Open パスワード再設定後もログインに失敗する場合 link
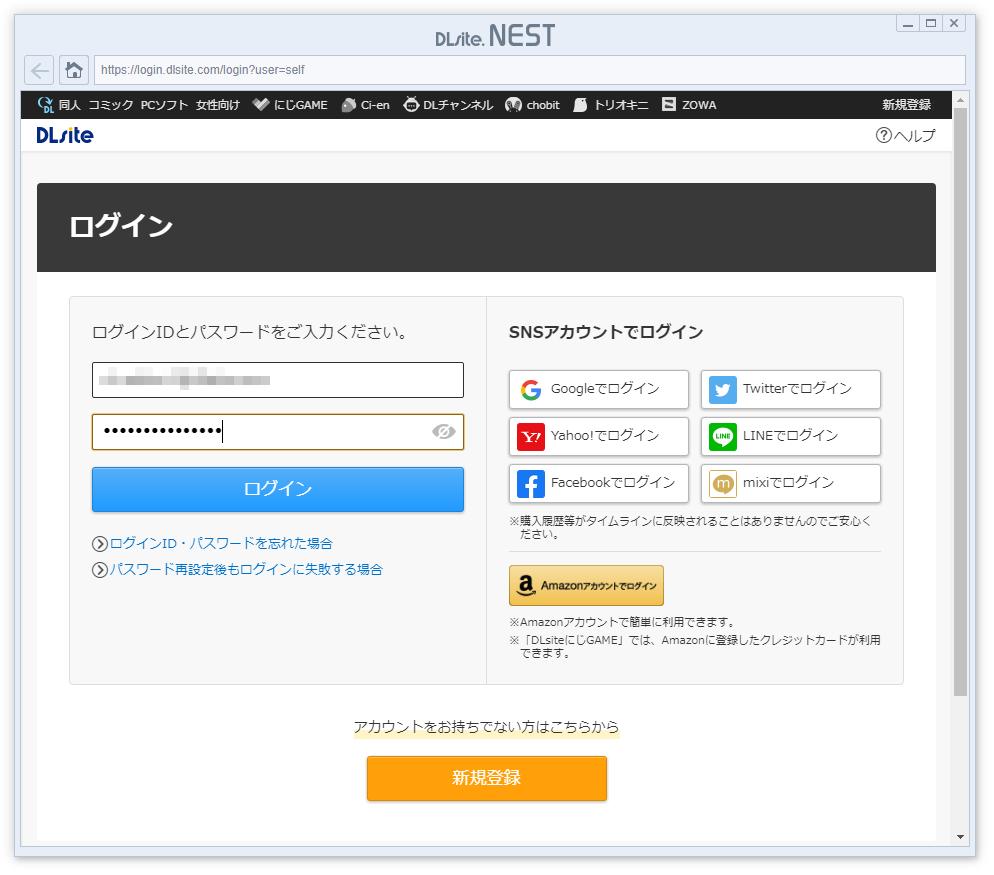This screenshot has width=994, height=875. point(246,570)
